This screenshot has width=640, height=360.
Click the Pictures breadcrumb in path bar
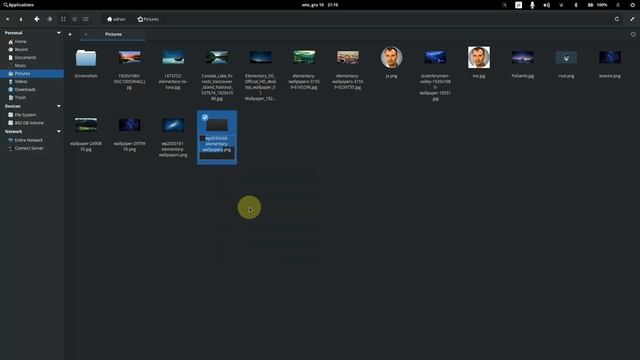pos(148,19)
